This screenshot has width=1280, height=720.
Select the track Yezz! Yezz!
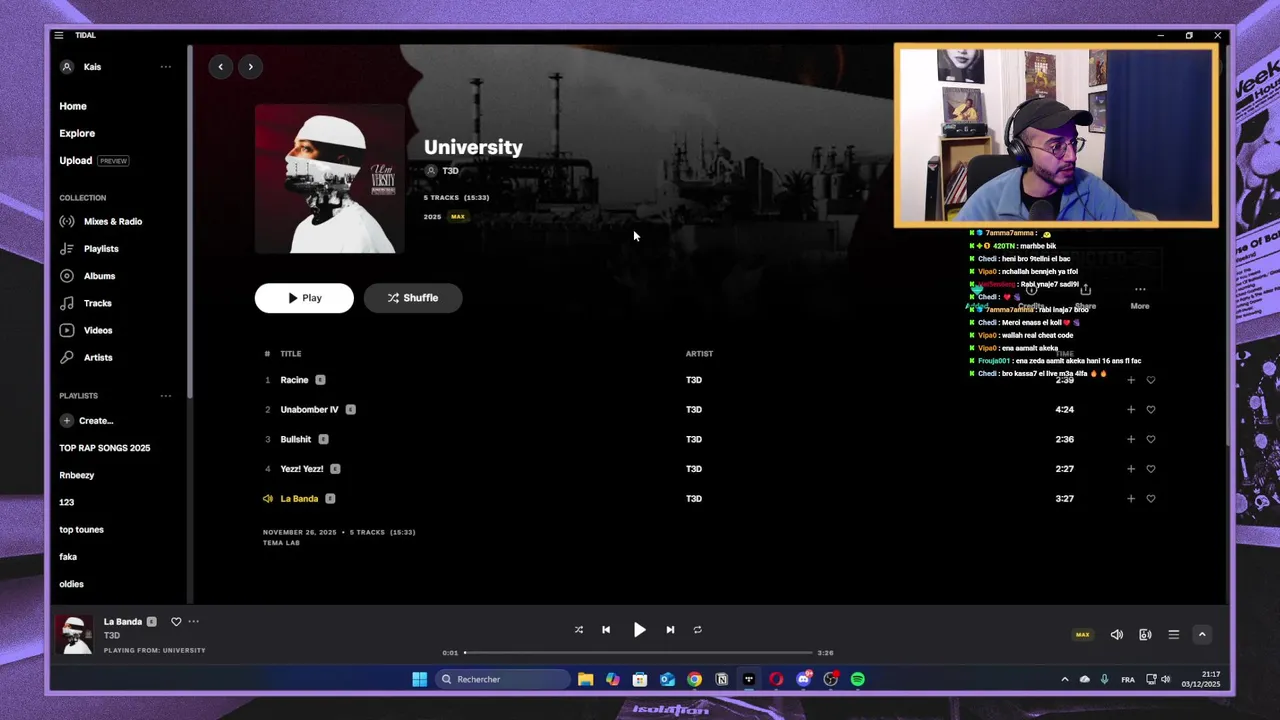(x=302, y=469)
